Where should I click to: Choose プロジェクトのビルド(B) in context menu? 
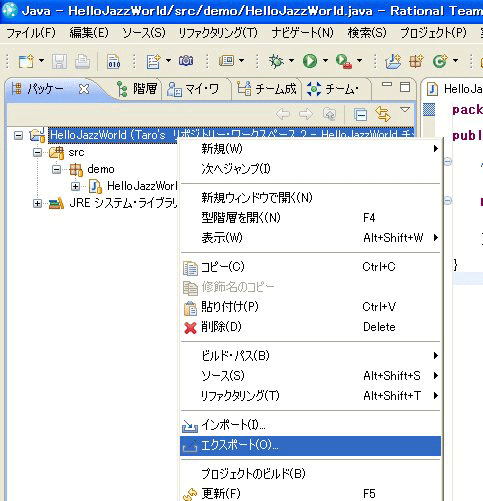pos(310,474)
